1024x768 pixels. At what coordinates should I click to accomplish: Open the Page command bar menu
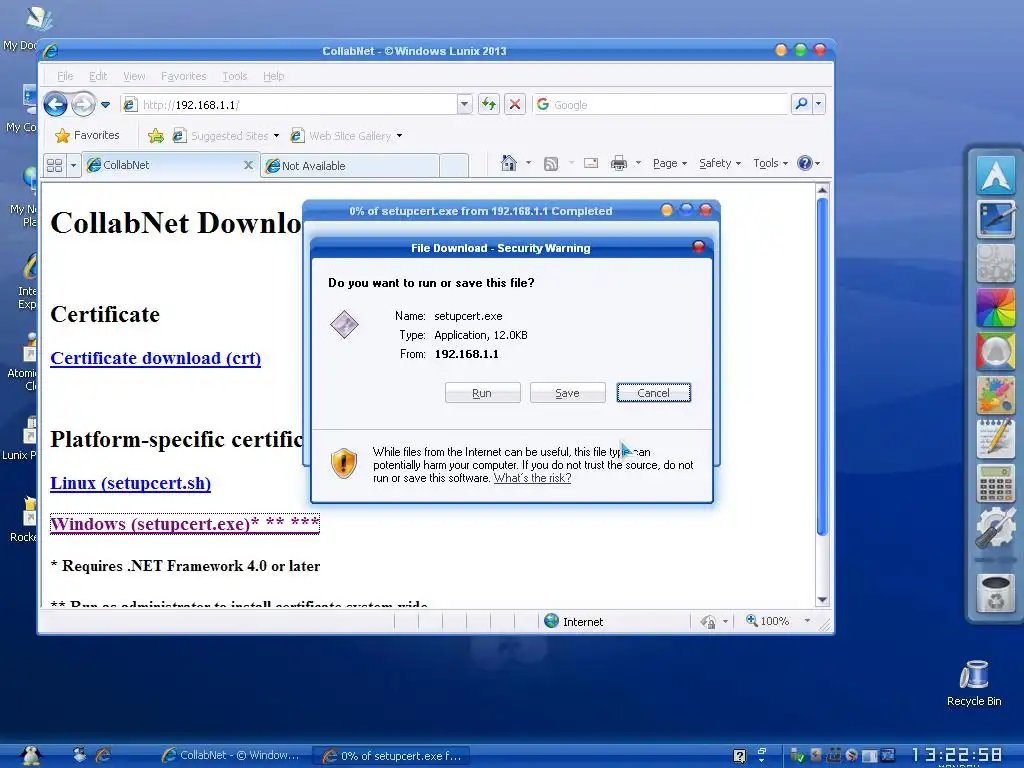point(669,163)
